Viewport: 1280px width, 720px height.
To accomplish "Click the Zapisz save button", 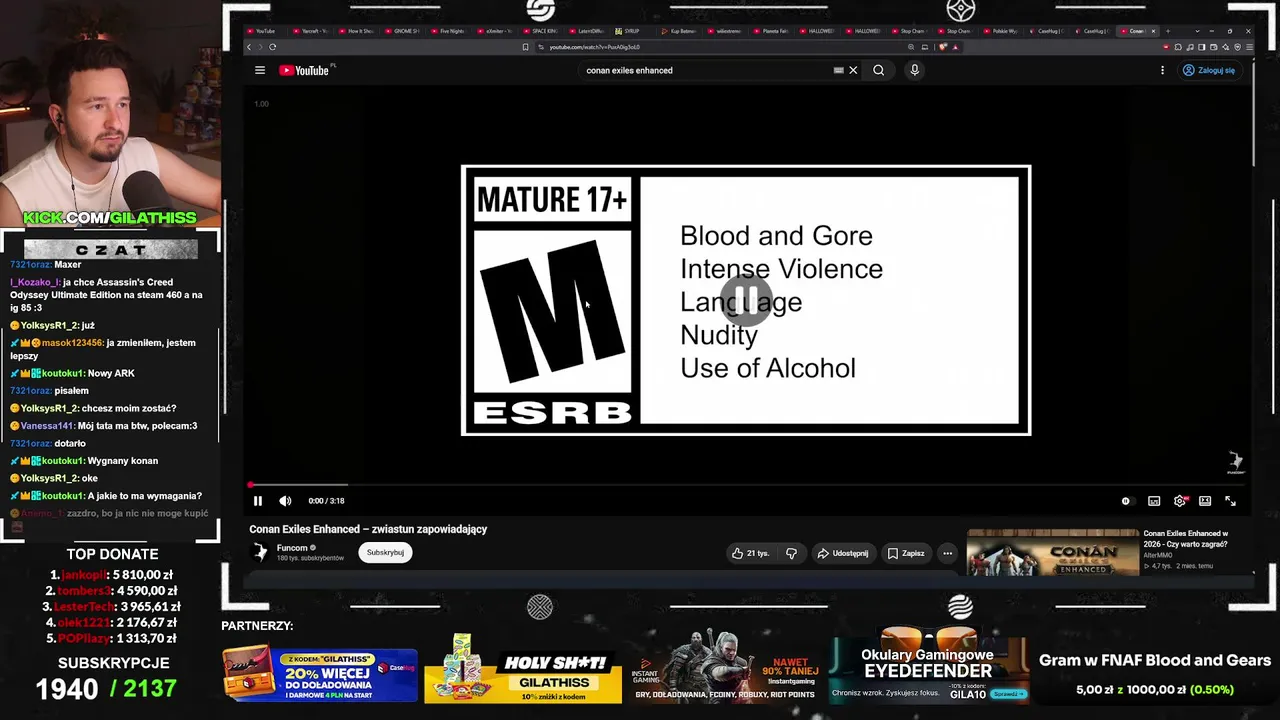I will [x=906, y=553].
